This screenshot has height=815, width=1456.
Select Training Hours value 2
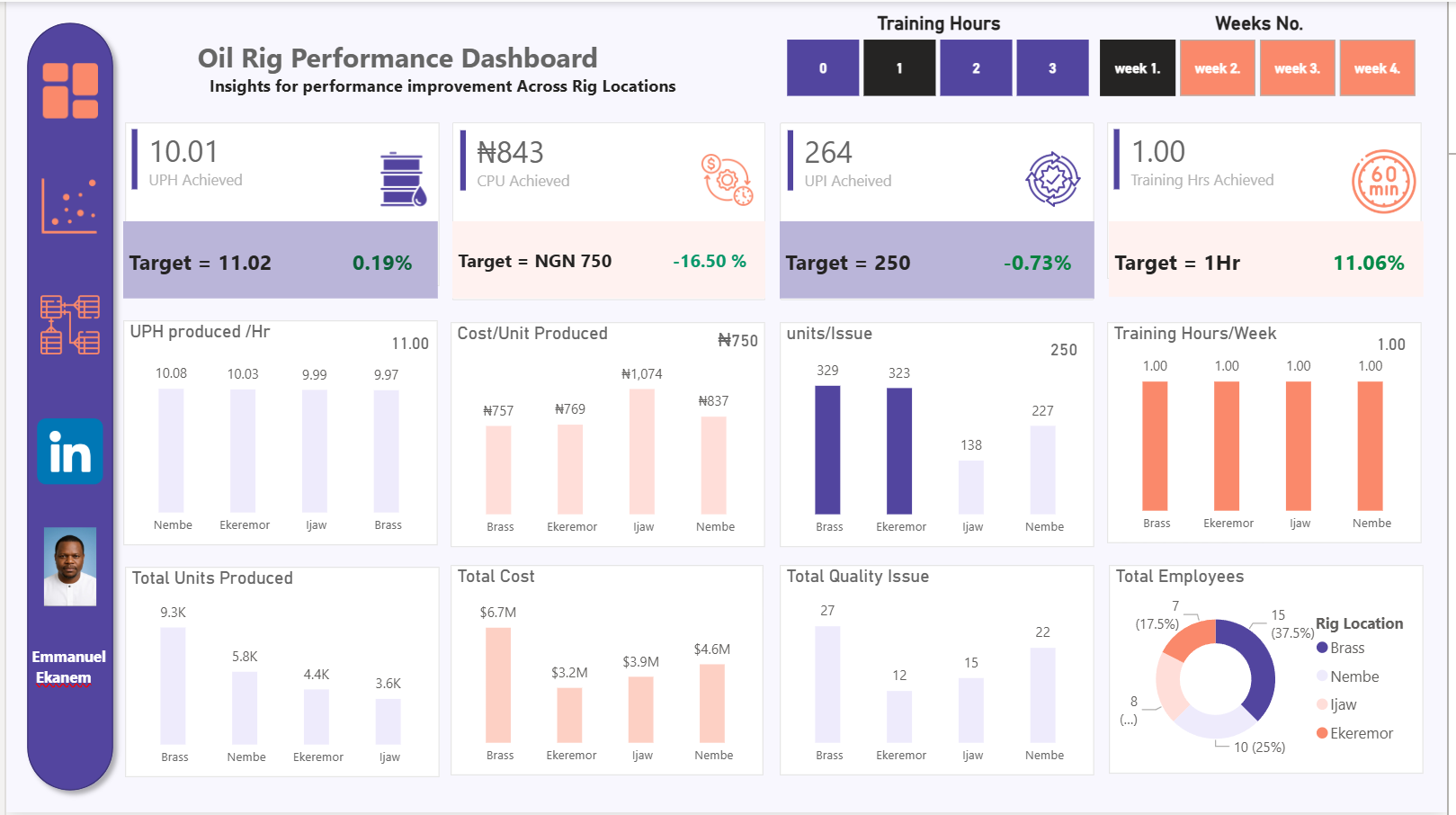(976, 67)
